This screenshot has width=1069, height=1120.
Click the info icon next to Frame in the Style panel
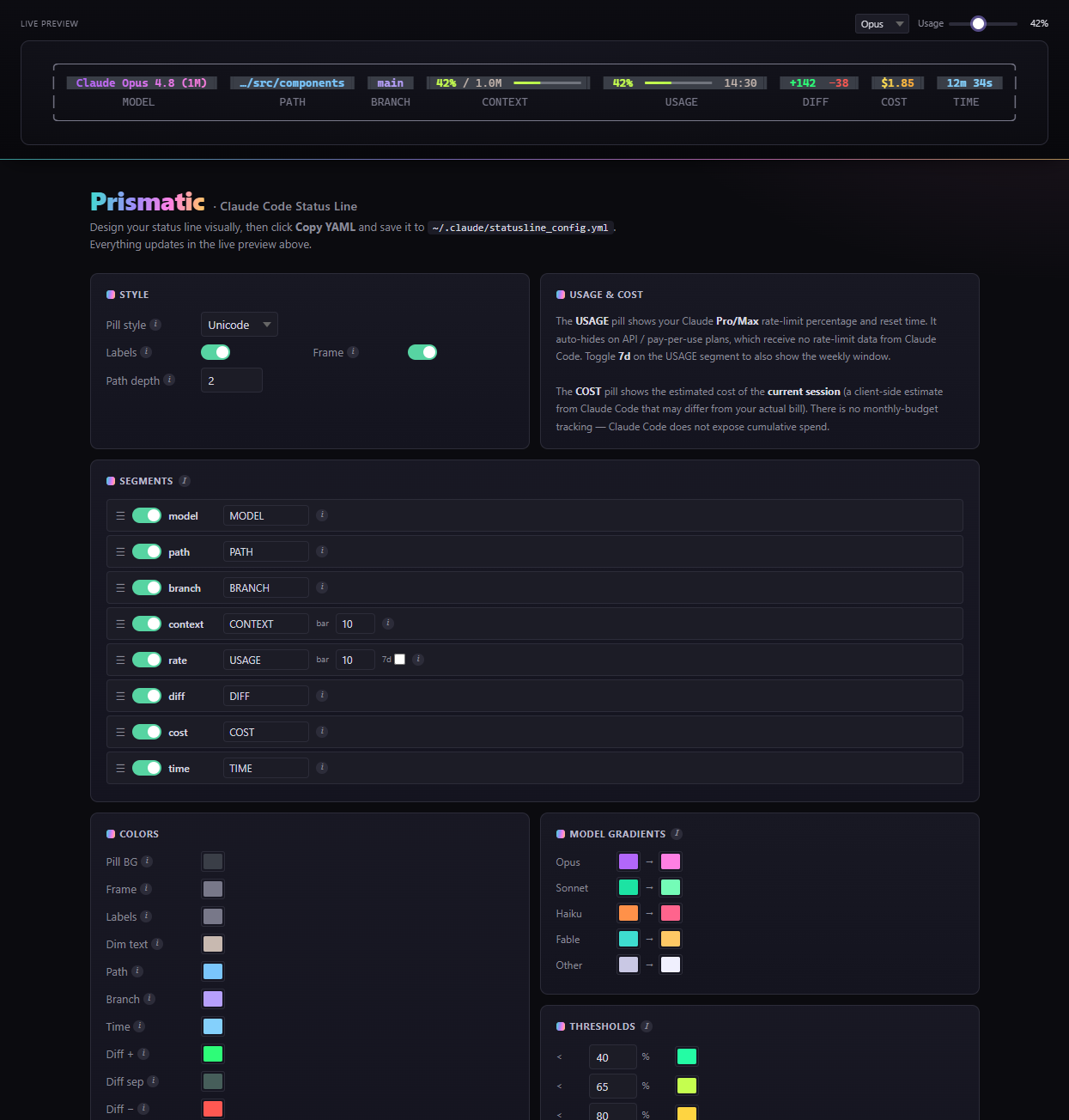click(353, 352)
